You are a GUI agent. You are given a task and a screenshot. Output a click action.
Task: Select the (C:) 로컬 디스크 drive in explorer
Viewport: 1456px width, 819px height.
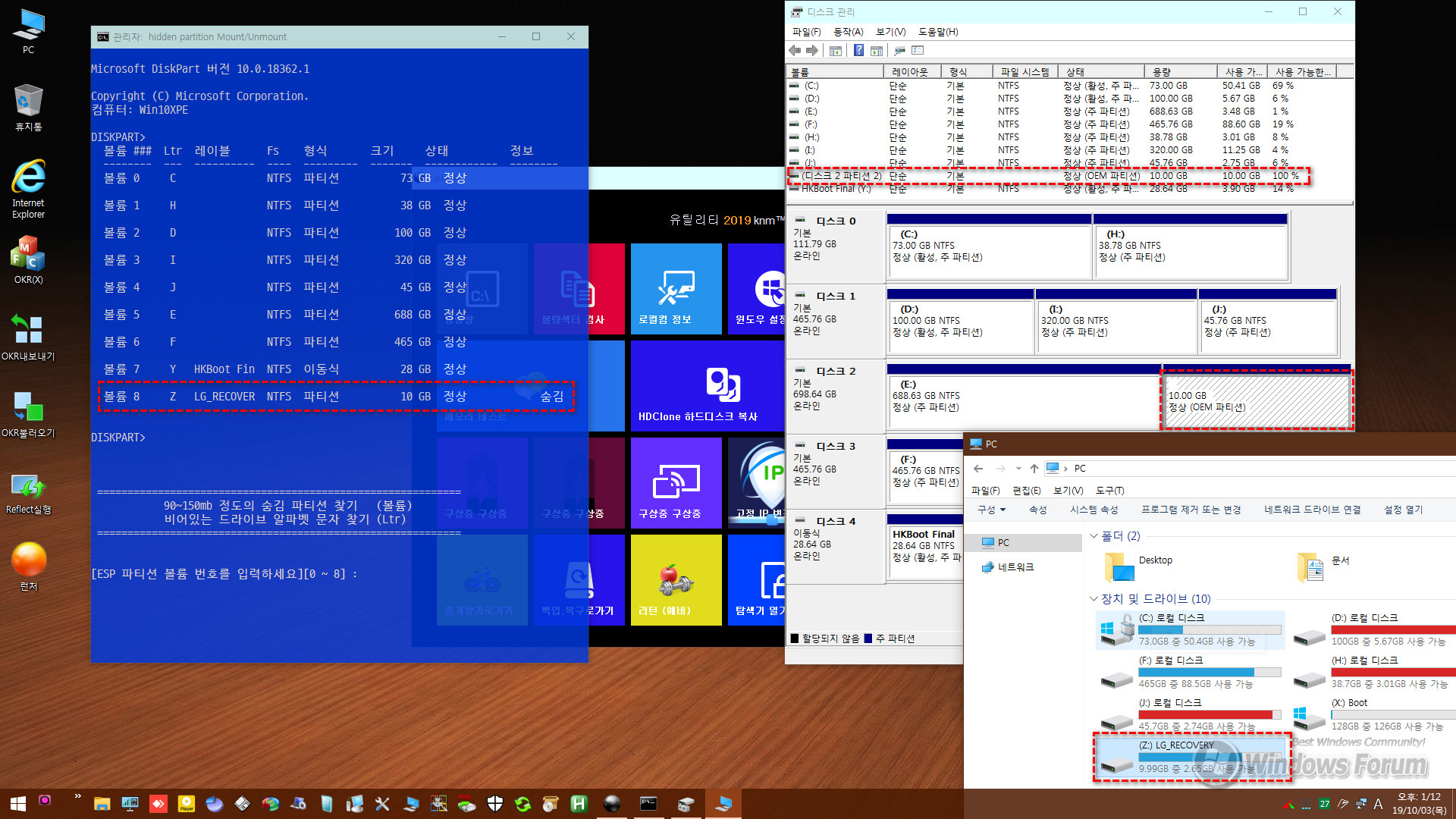pyautogui.click(x=1191, y=629)
